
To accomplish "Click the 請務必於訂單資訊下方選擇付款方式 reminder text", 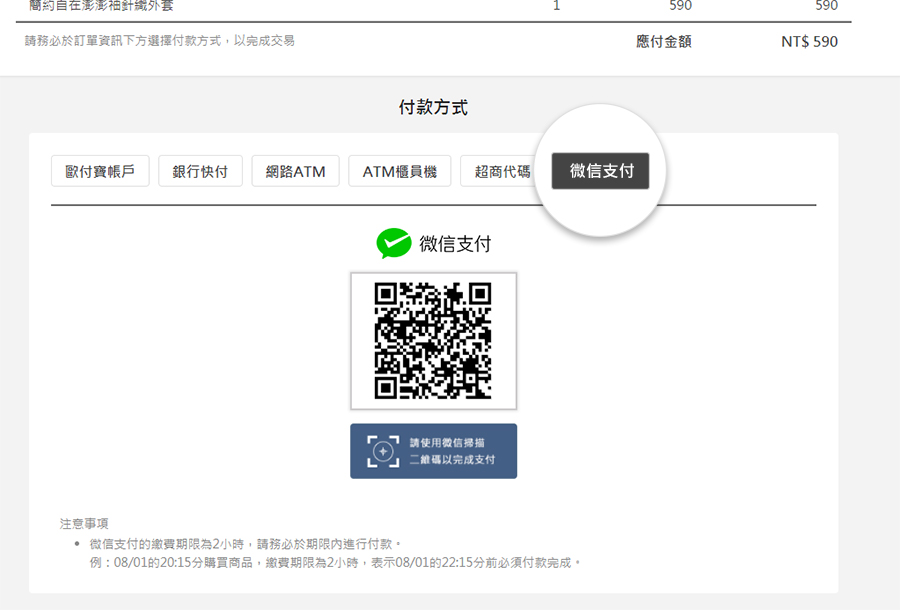I will 160,41.
